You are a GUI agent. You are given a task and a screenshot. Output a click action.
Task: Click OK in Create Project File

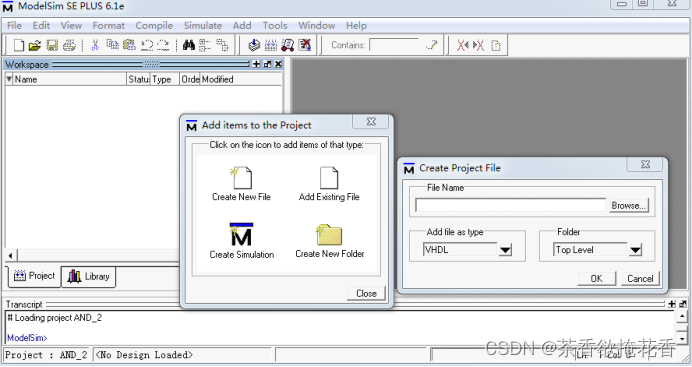tap(596, 278)
